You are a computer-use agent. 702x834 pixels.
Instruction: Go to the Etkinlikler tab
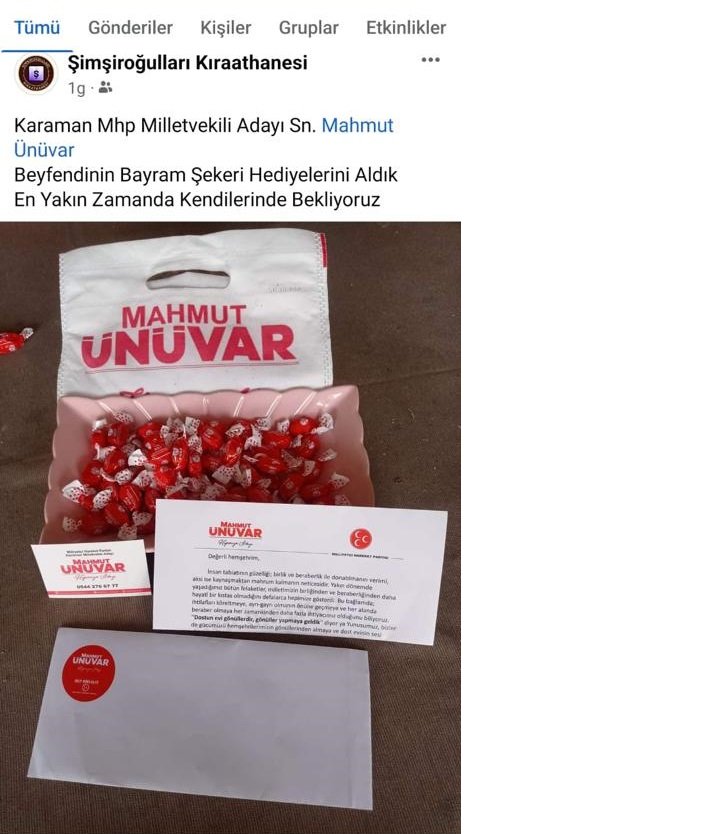[406, 28]
